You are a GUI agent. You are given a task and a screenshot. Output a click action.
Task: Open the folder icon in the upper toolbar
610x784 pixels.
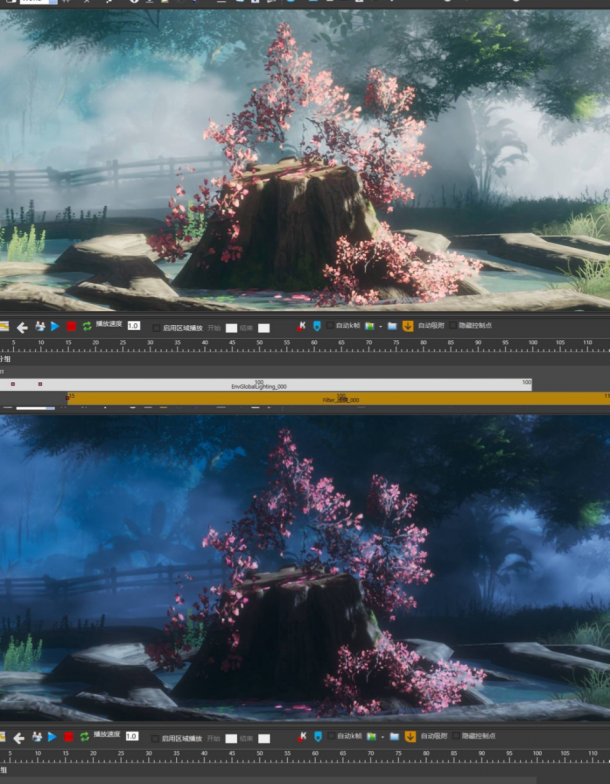click(x=392, y=326)
